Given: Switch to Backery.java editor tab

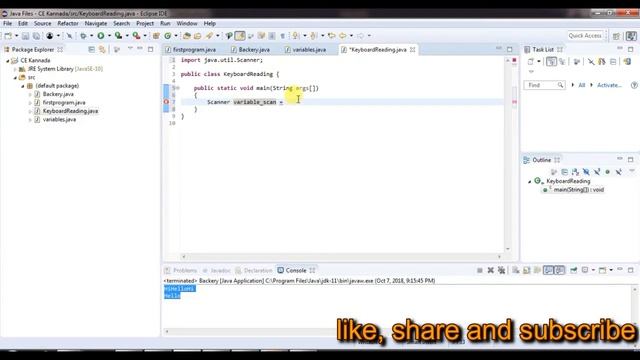Looking at the screenshot, I should point(251,49).
